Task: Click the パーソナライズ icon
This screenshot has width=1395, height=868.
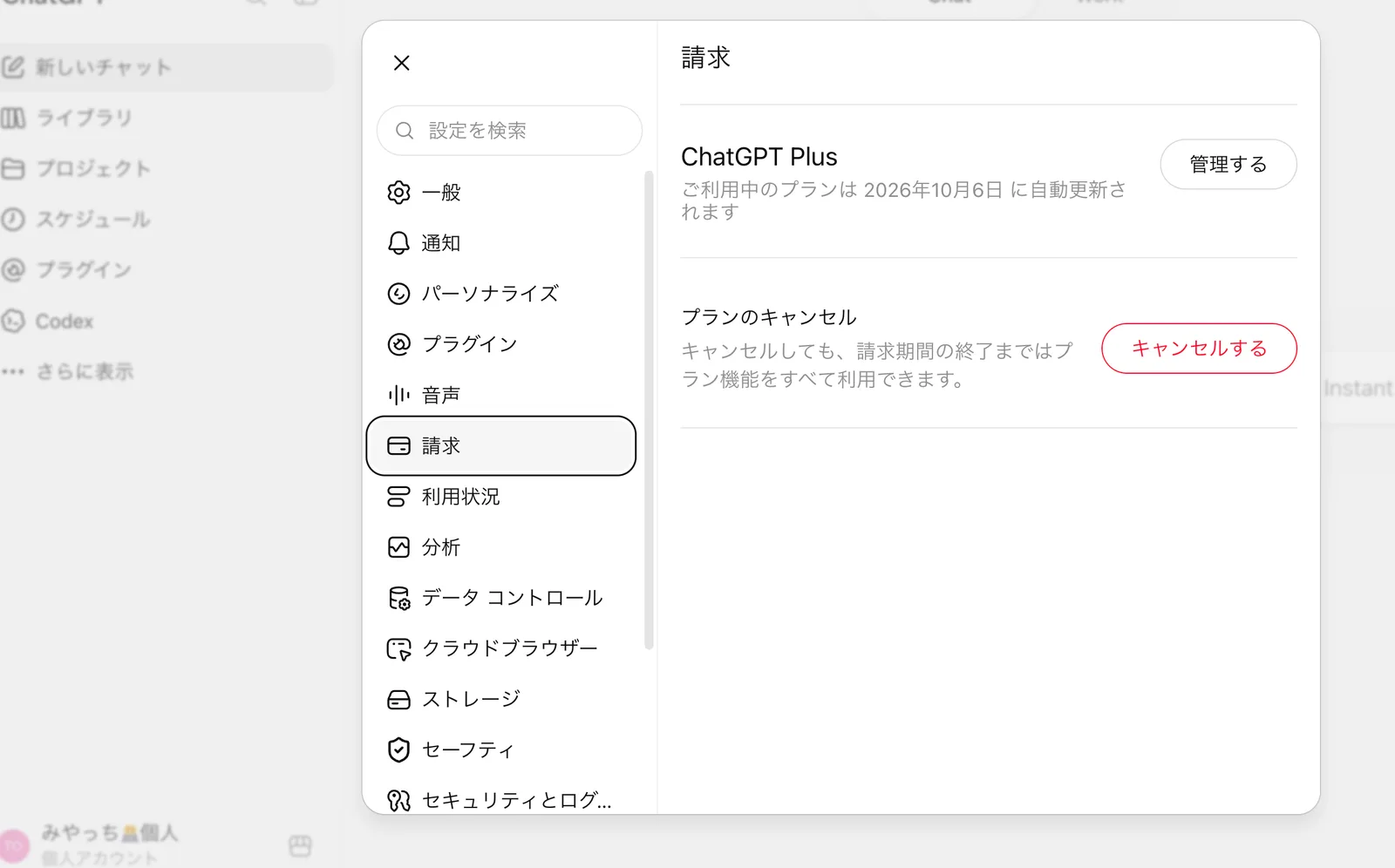Action: (398, 294)
